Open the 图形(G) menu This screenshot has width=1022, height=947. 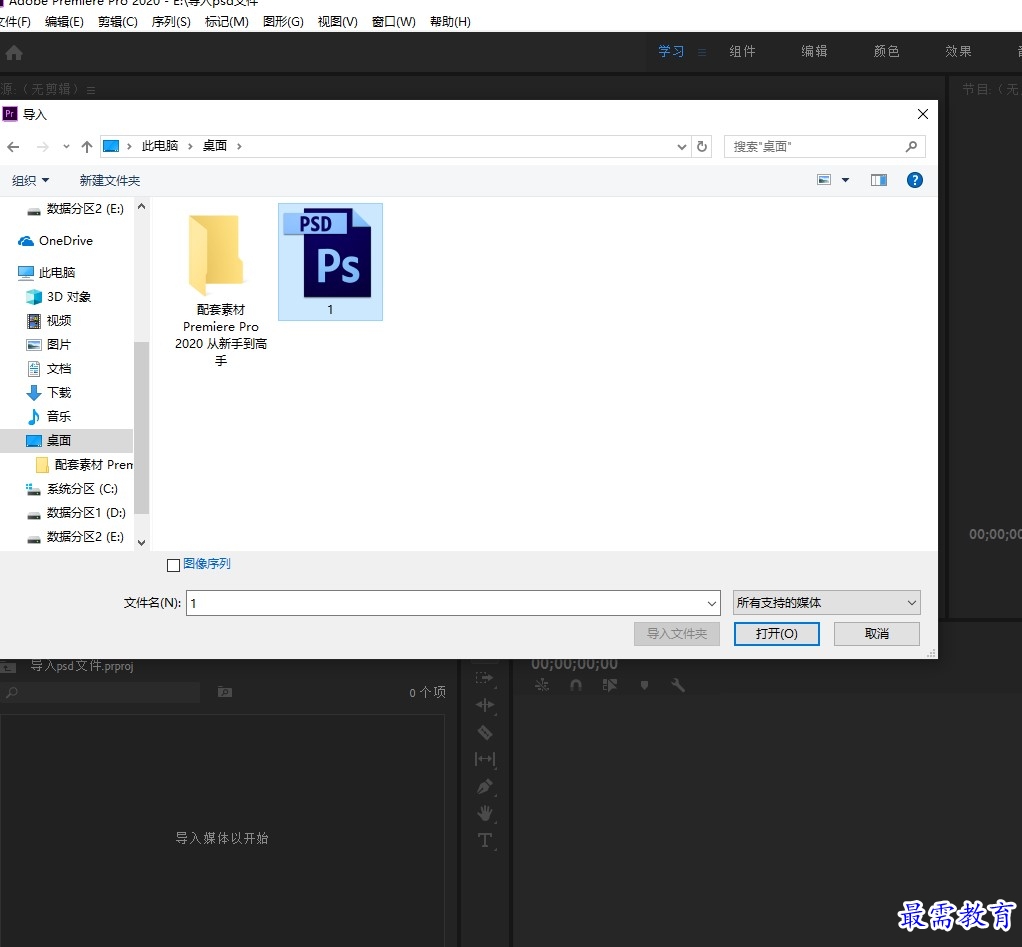[x=283, y=22]
